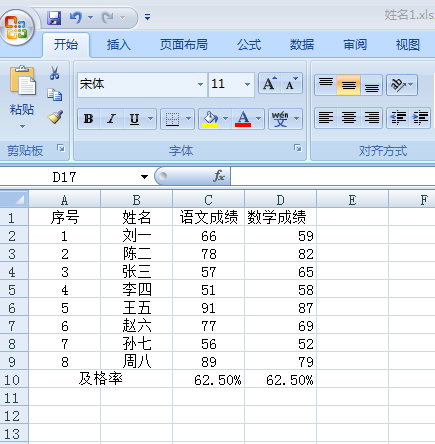Align text to top of cell
Image resolution: width=435 pixels, height=444 pixels.
pos(326,85)
